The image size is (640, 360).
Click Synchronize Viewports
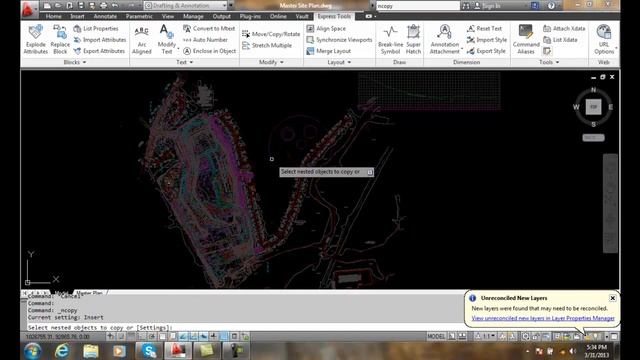pos(339,40)
